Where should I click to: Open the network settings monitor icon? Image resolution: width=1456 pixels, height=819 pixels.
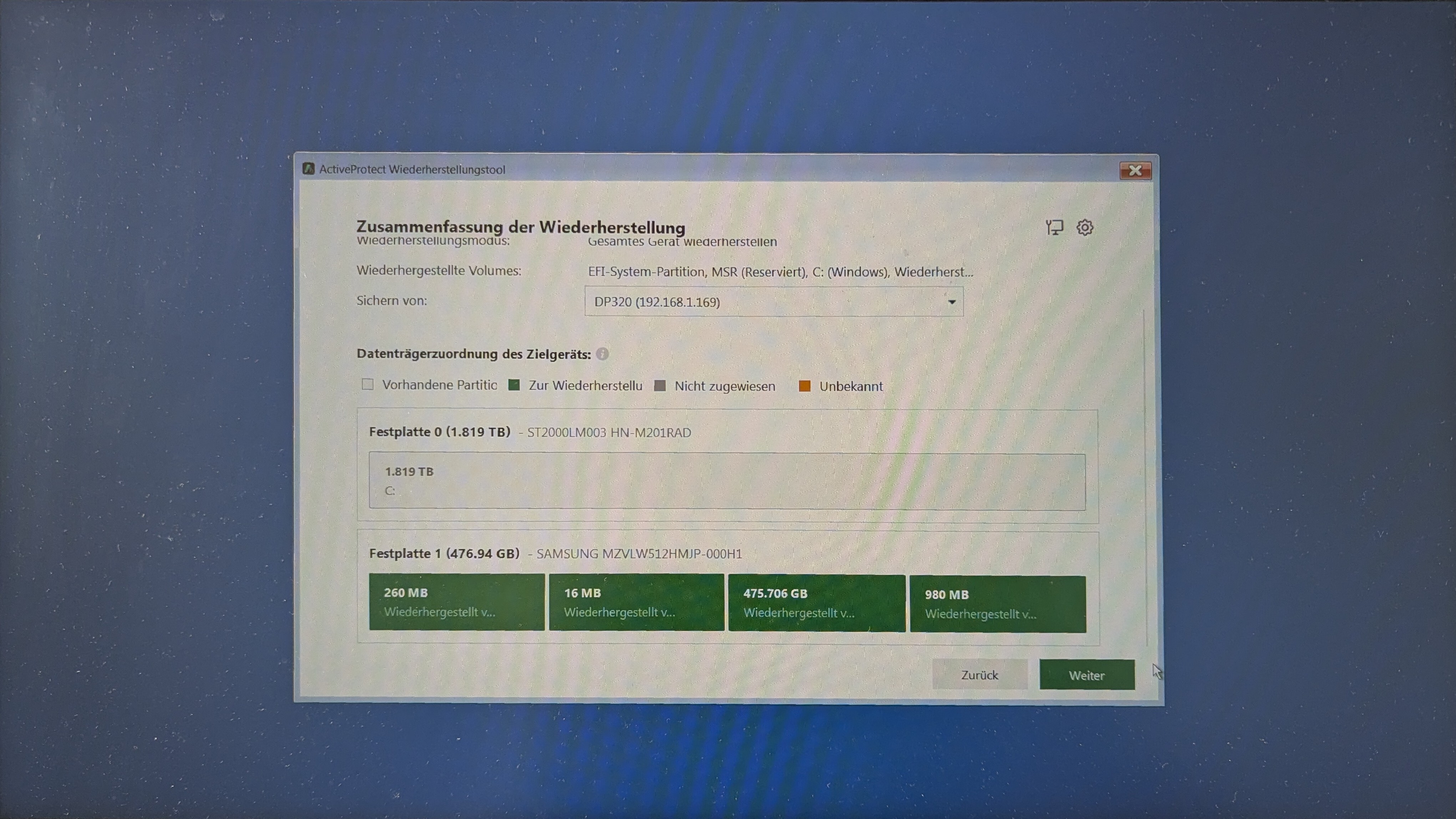[1054, 228]
